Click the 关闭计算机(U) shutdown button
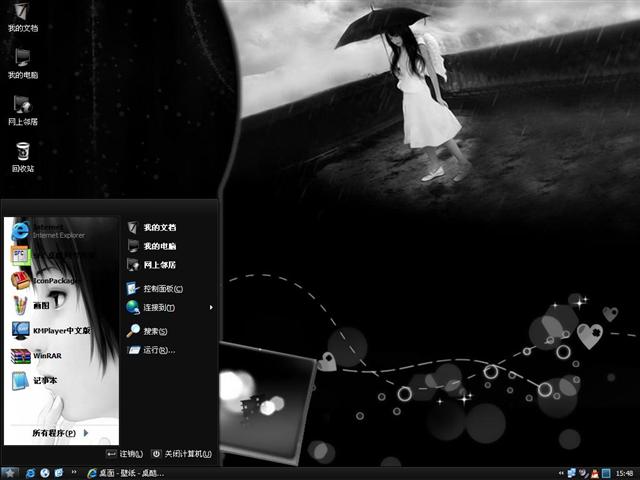Screen dimensions: 640x480 (x=181, y=454)
